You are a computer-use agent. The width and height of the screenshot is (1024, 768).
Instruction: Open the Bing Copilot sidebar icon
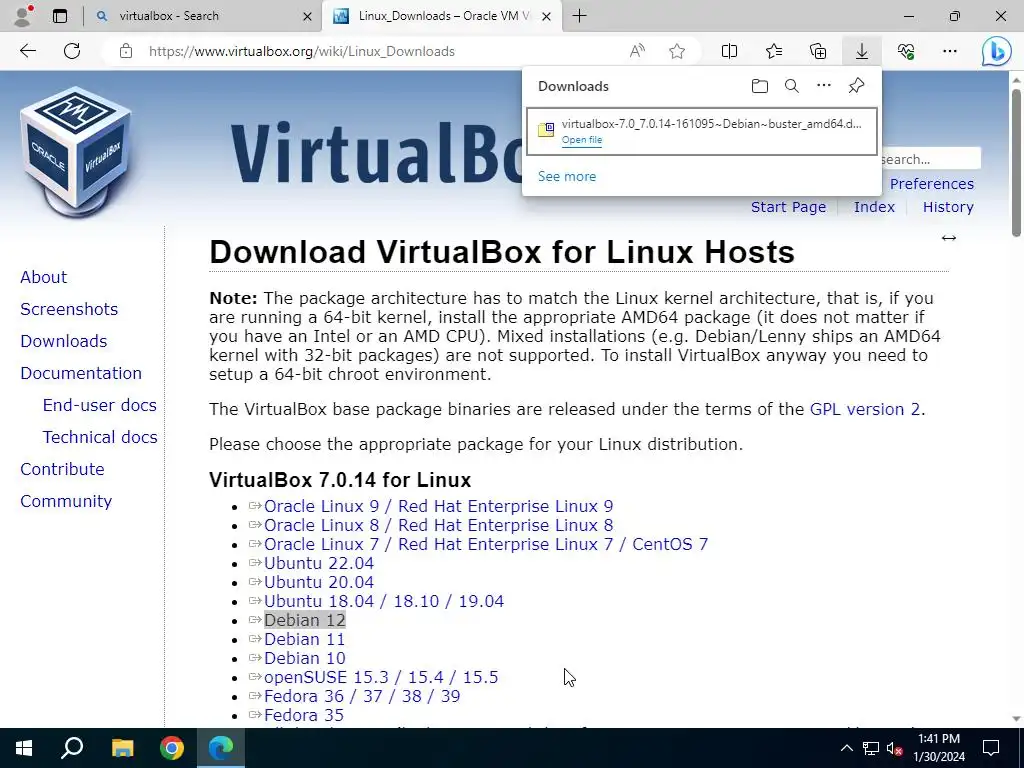(997, 52)
